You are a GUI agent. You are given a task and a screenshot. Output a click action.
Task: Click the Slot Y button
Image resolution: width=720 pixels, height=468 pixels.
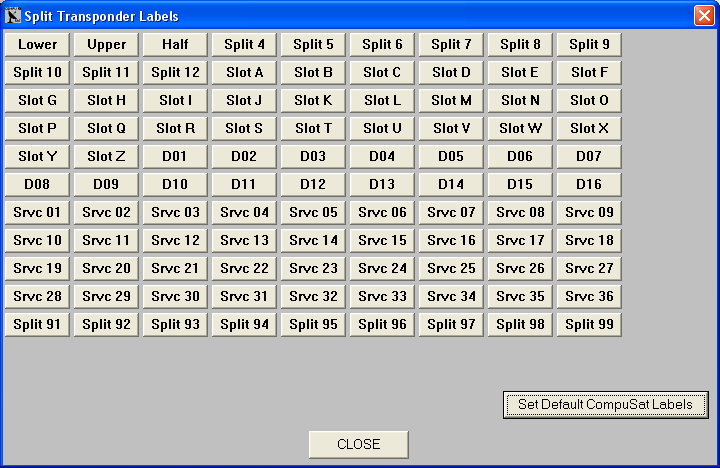[x=37, y=157]
